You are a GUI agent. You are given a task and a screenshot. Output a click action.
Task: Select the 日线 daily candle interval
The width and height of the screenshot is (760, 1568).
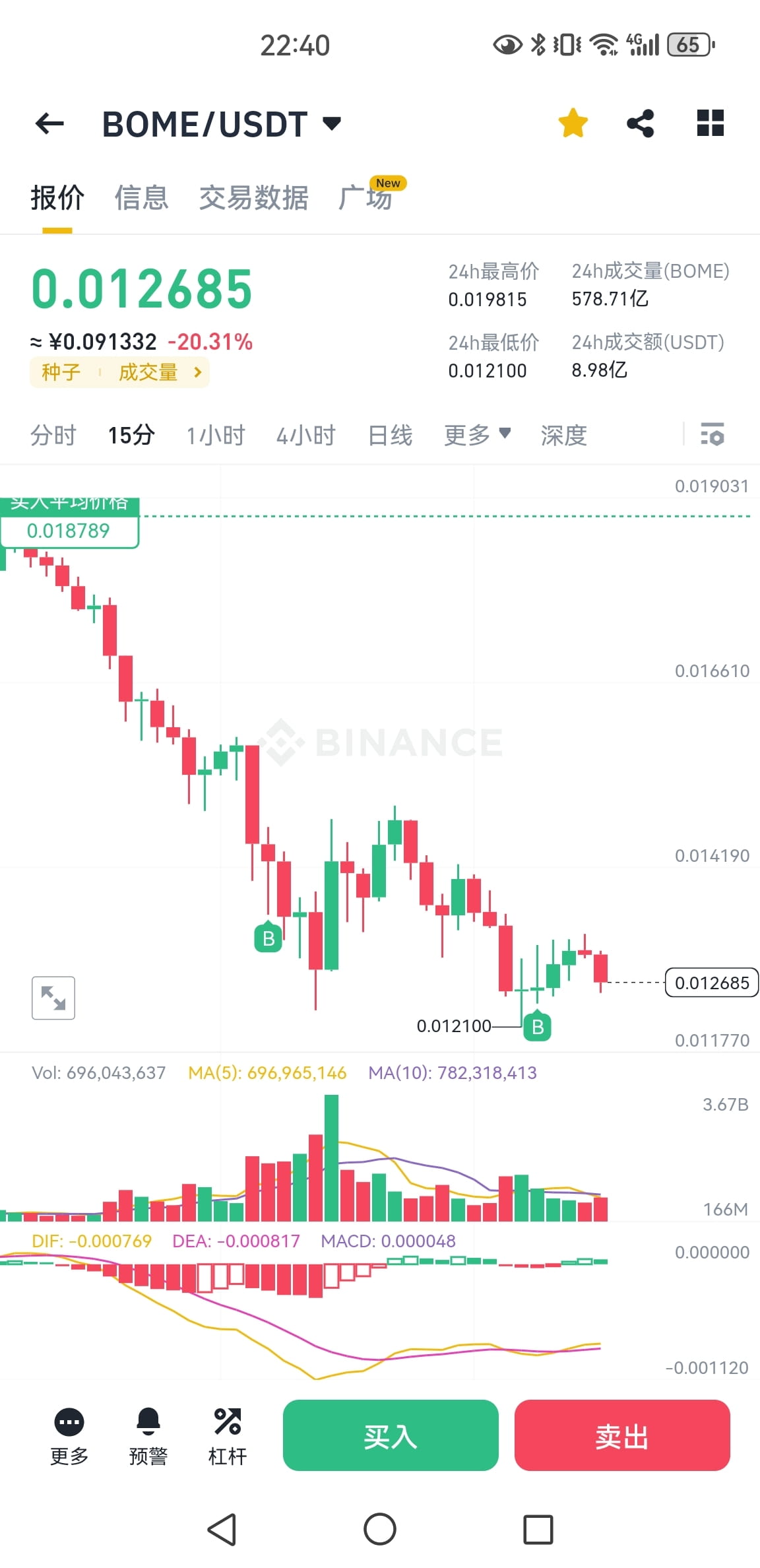389,436
